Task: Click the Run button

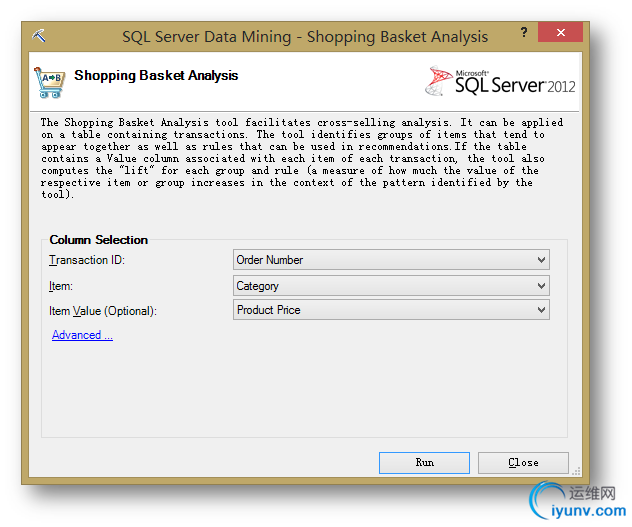Action: click(x=424, y=462)
